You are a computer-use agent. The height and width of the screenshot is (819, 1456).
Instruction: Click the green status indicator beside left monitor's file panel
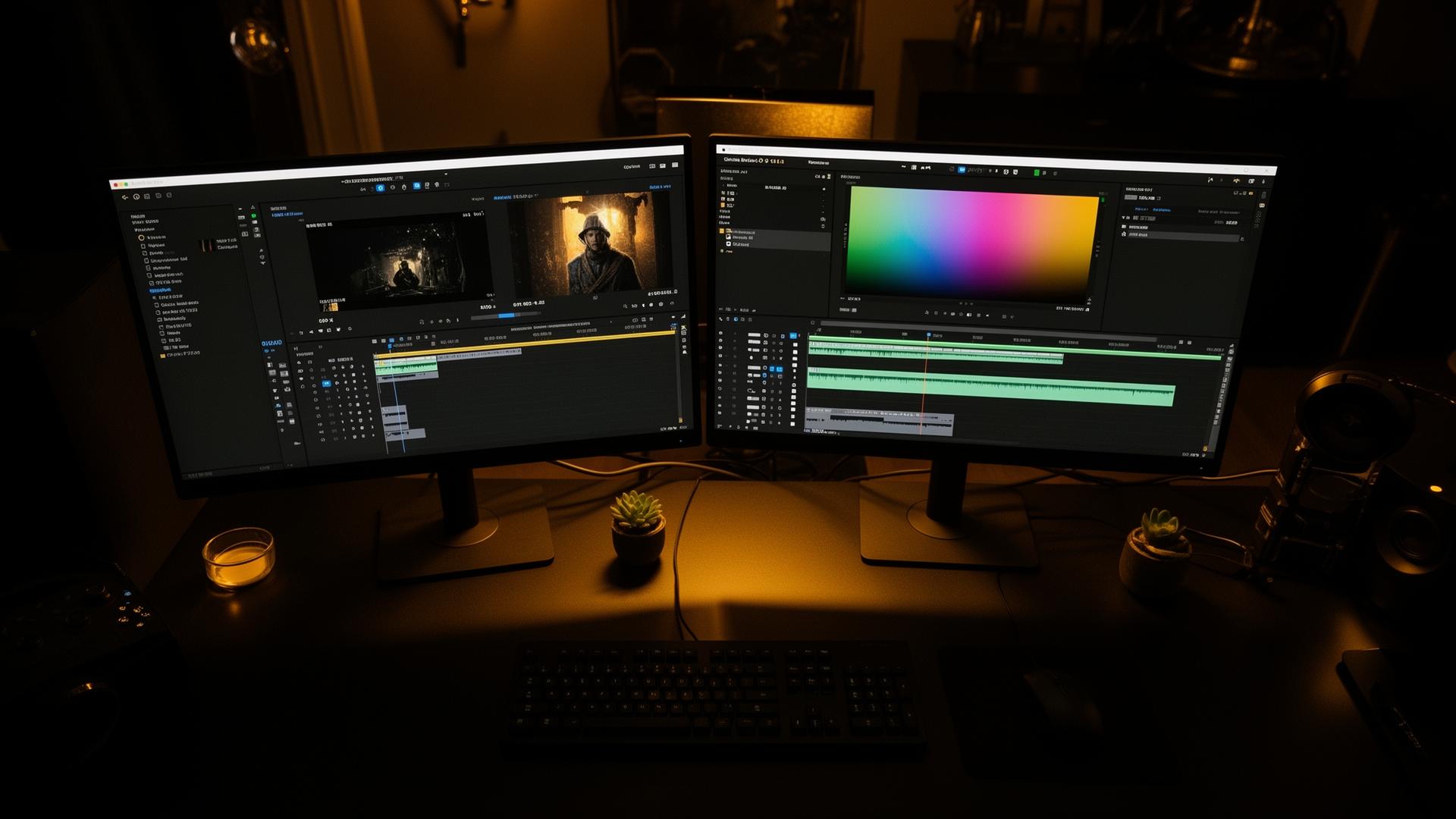[x=254, y=216]
